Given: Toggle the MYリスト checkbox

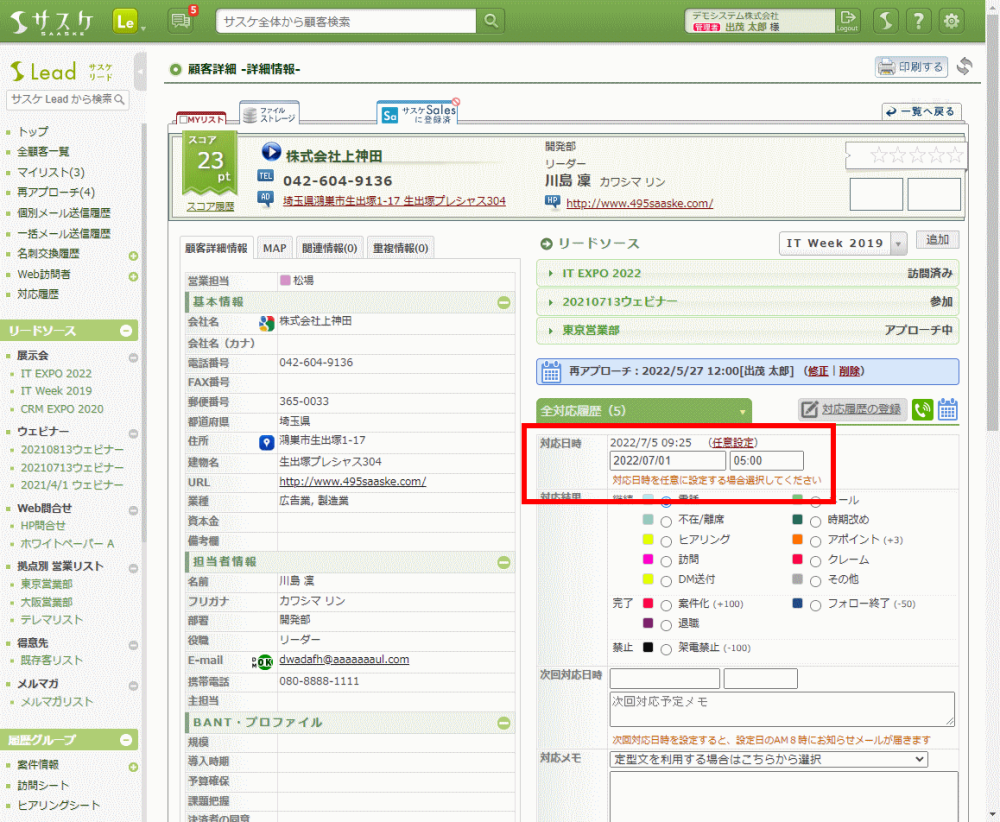Looking at the screenshot, I should (184, 119).
